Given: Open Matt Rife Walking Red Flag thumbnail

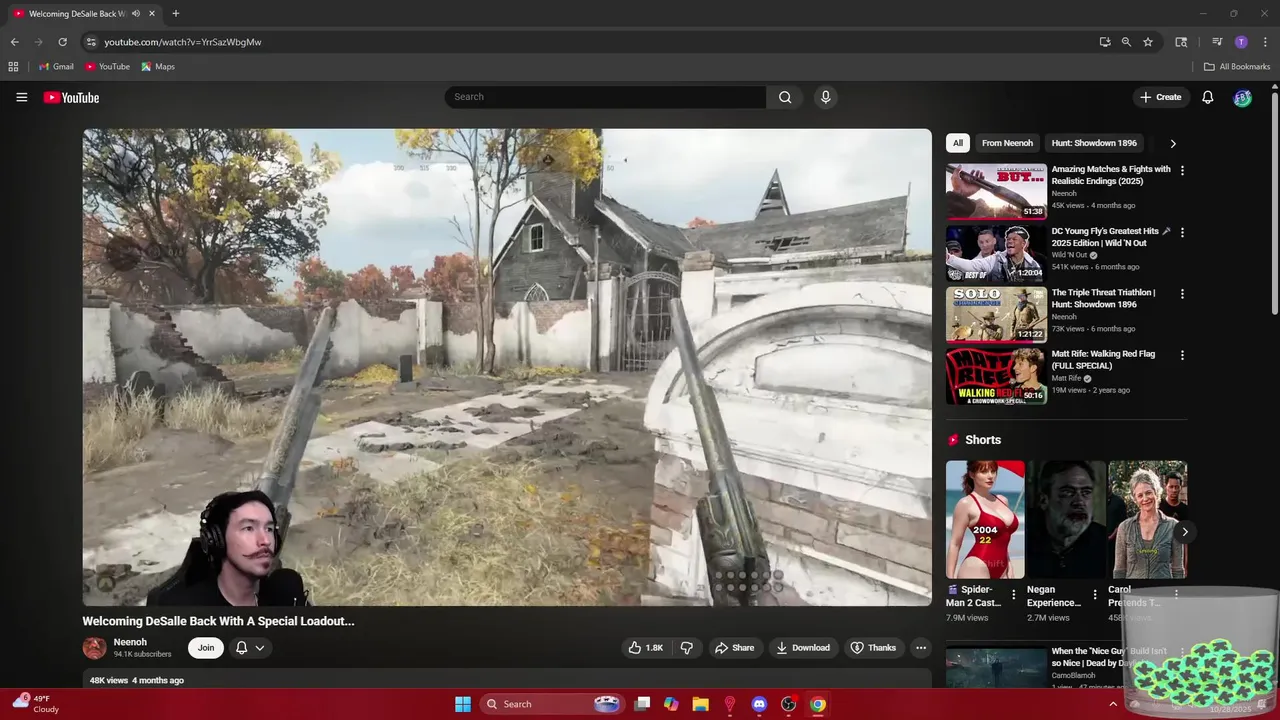Looking at the screenshot, I should click(x=996, y=376).
